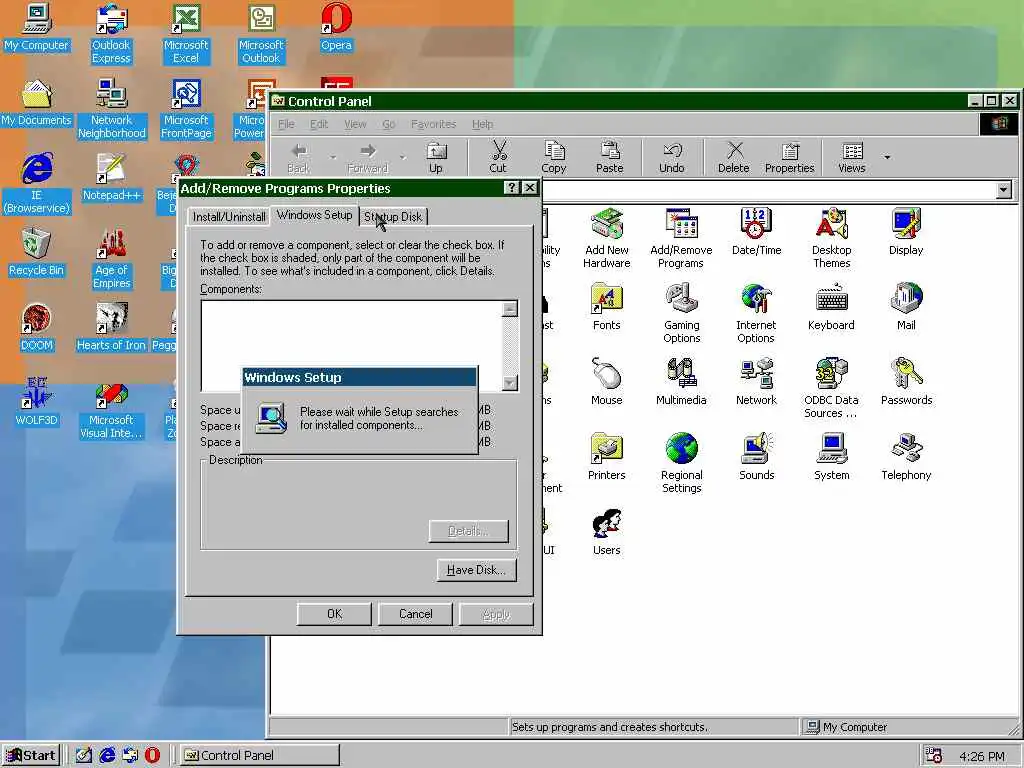The width and height of the screenshot is (1024, 768).
Task: Open the Sounds icon
Action: (x=756, y=457)
